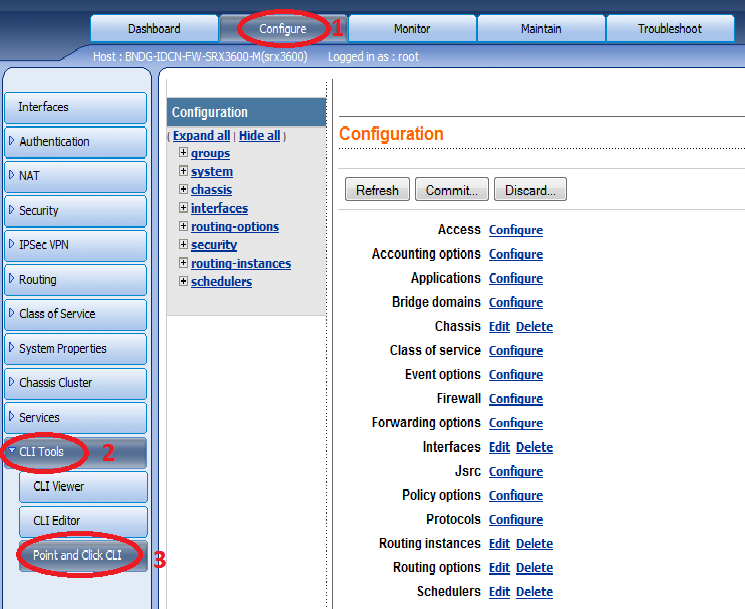The width and height of the screenshot is (745, 609).
Task: Delete Routing options
Action: coord(535,568)
